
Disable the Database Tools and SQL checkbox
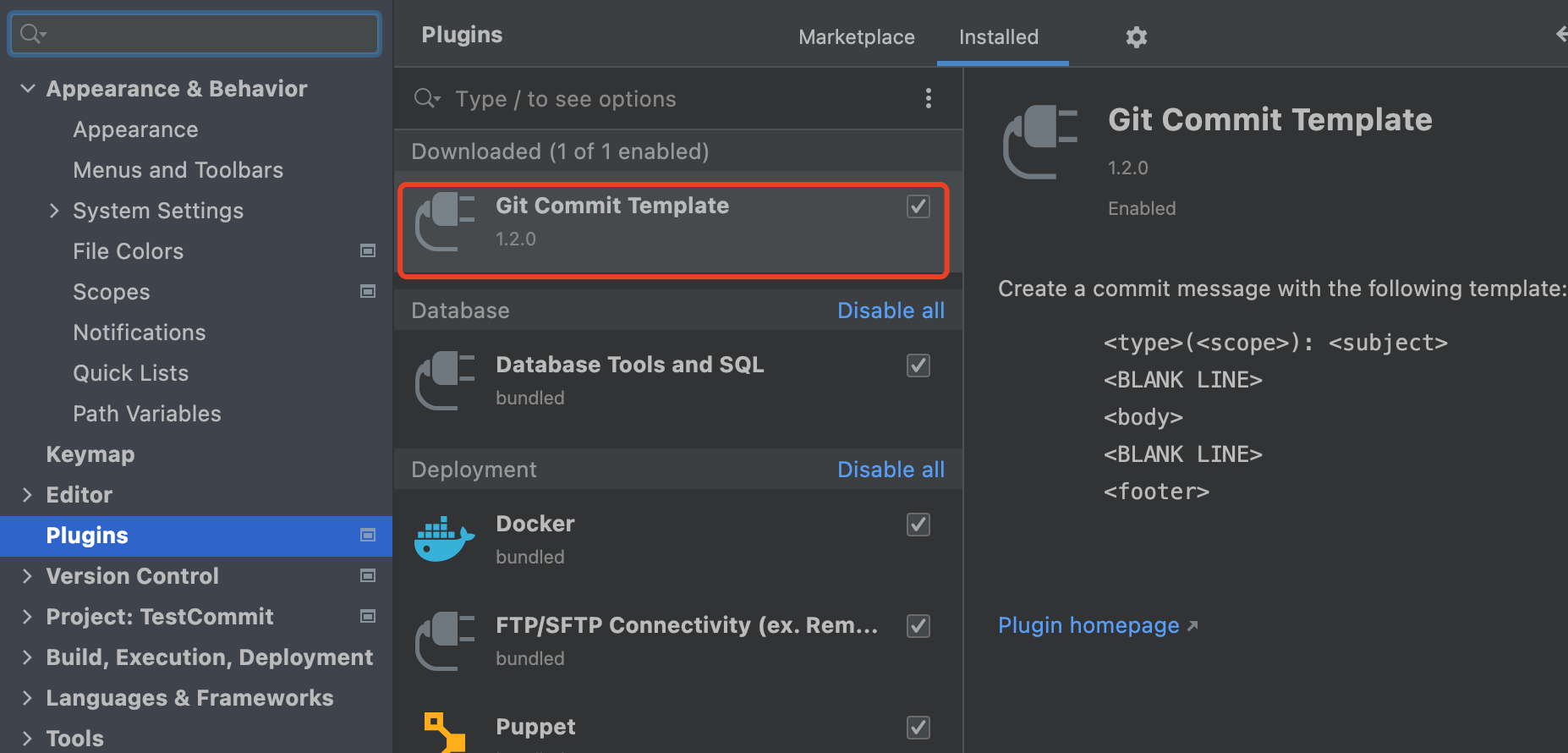pos(918,366)
